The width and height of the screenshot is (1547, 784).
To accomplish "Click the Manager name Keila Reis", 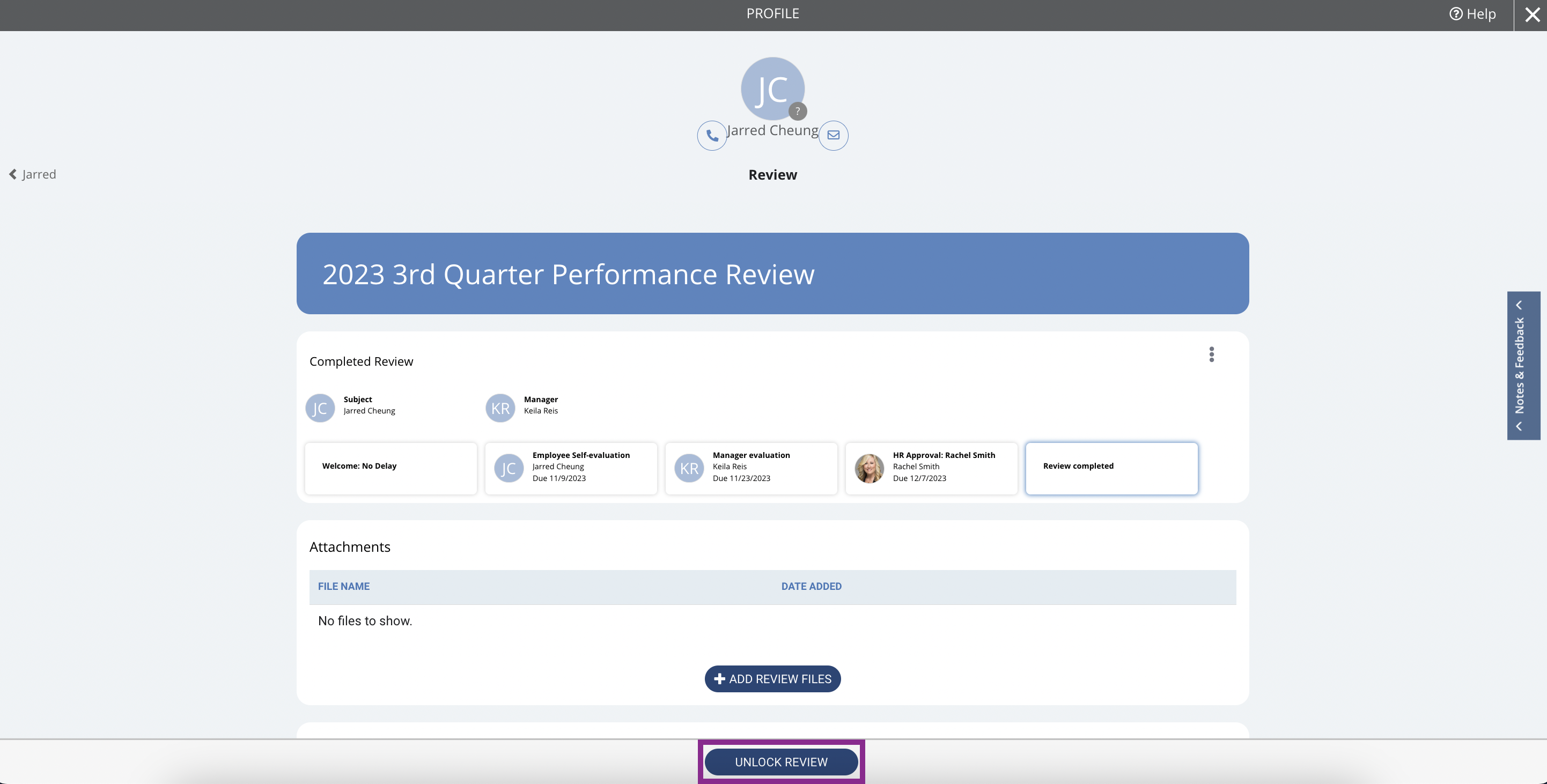I will click(x=541, y=411).
